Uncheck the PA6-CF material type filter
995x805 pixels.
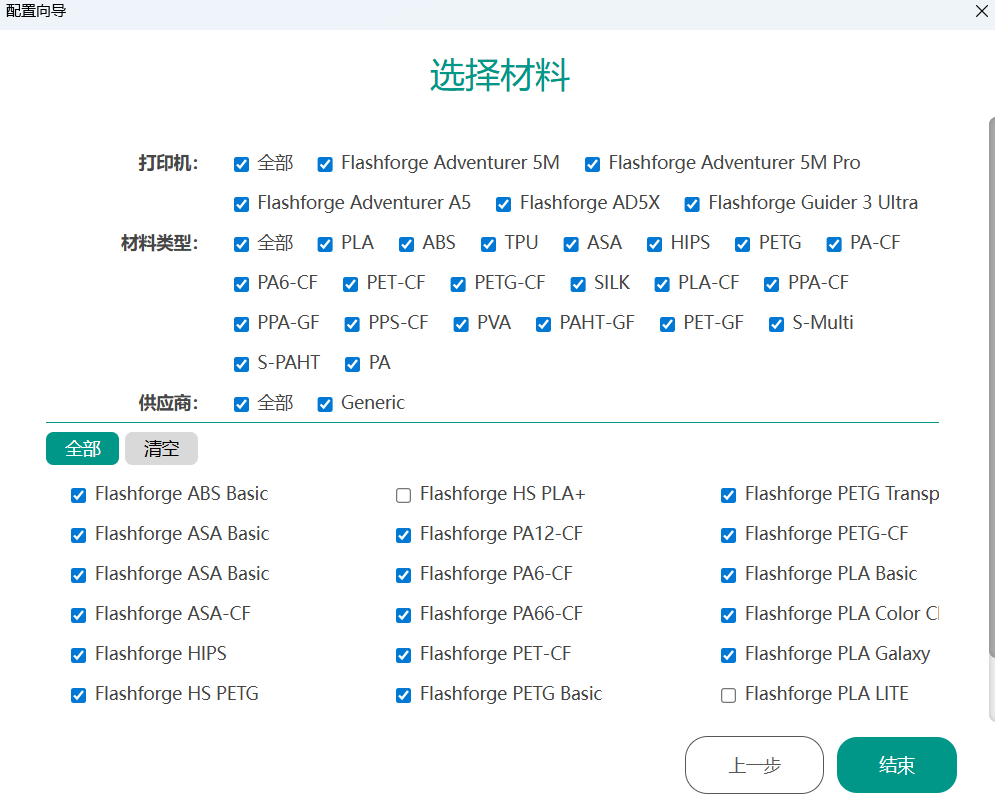point(241,284)
